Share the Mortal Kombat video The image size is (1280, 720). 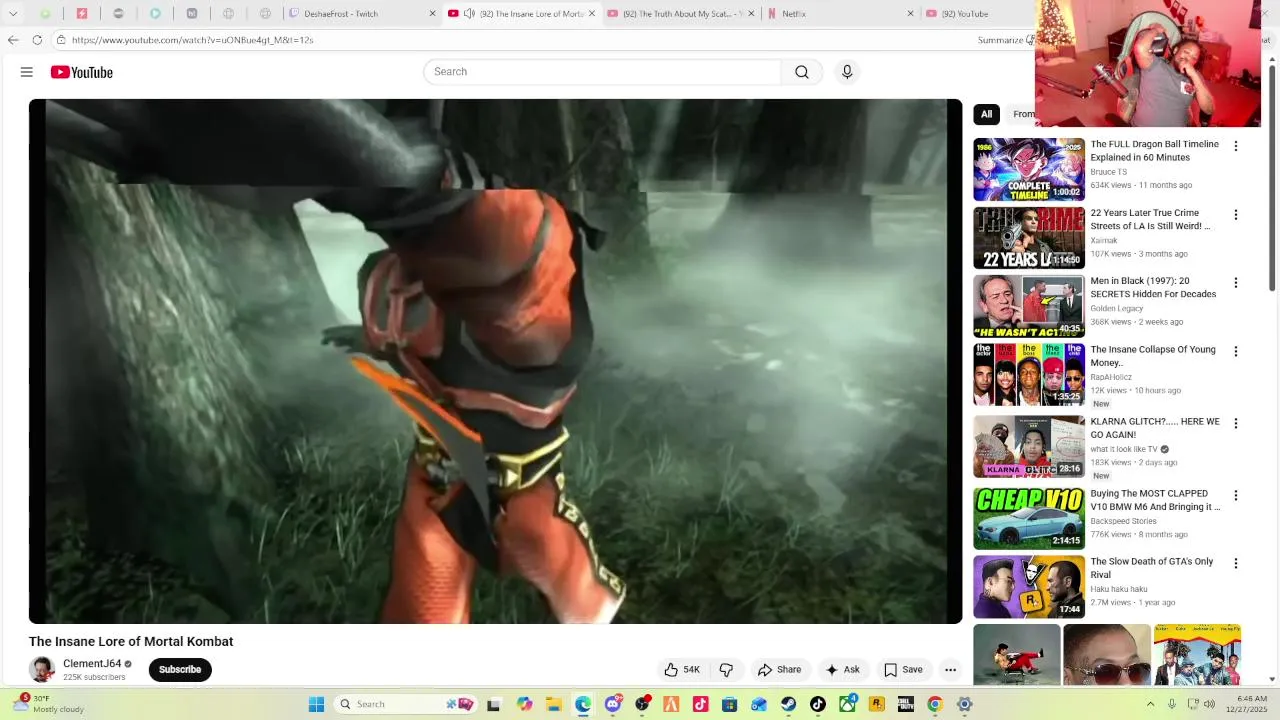click(x=779, y=670)
